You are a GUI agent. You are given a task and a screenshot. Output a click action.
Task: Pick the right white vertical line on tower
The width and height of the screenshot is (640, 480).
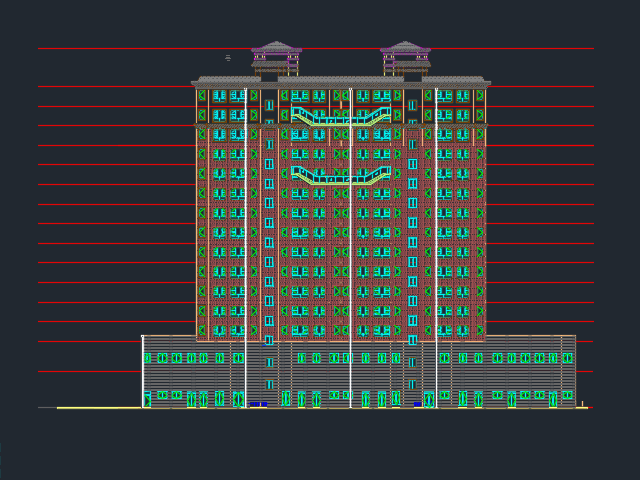[436, 250]
